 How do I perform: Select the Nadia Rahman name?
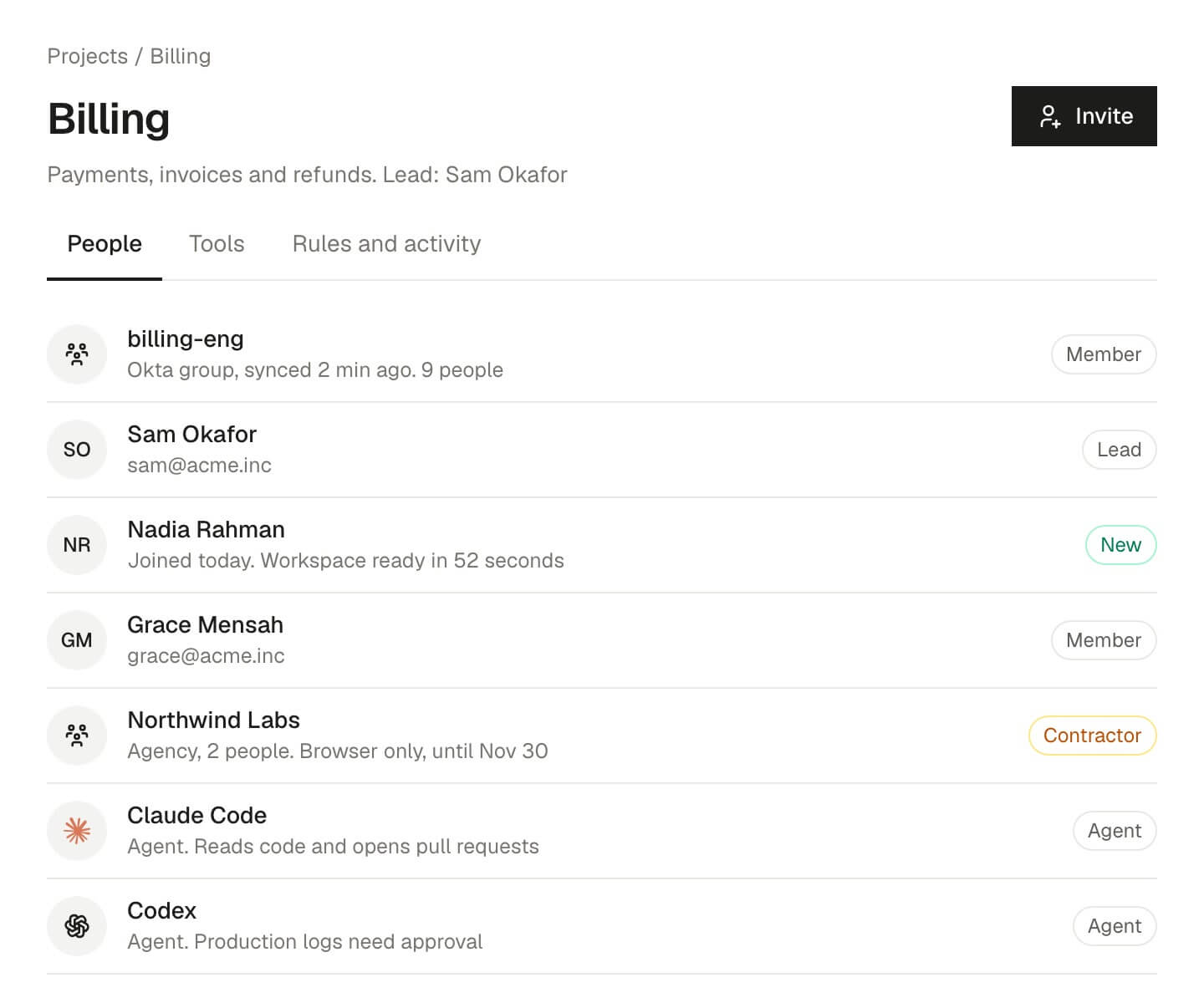[206, 530]
